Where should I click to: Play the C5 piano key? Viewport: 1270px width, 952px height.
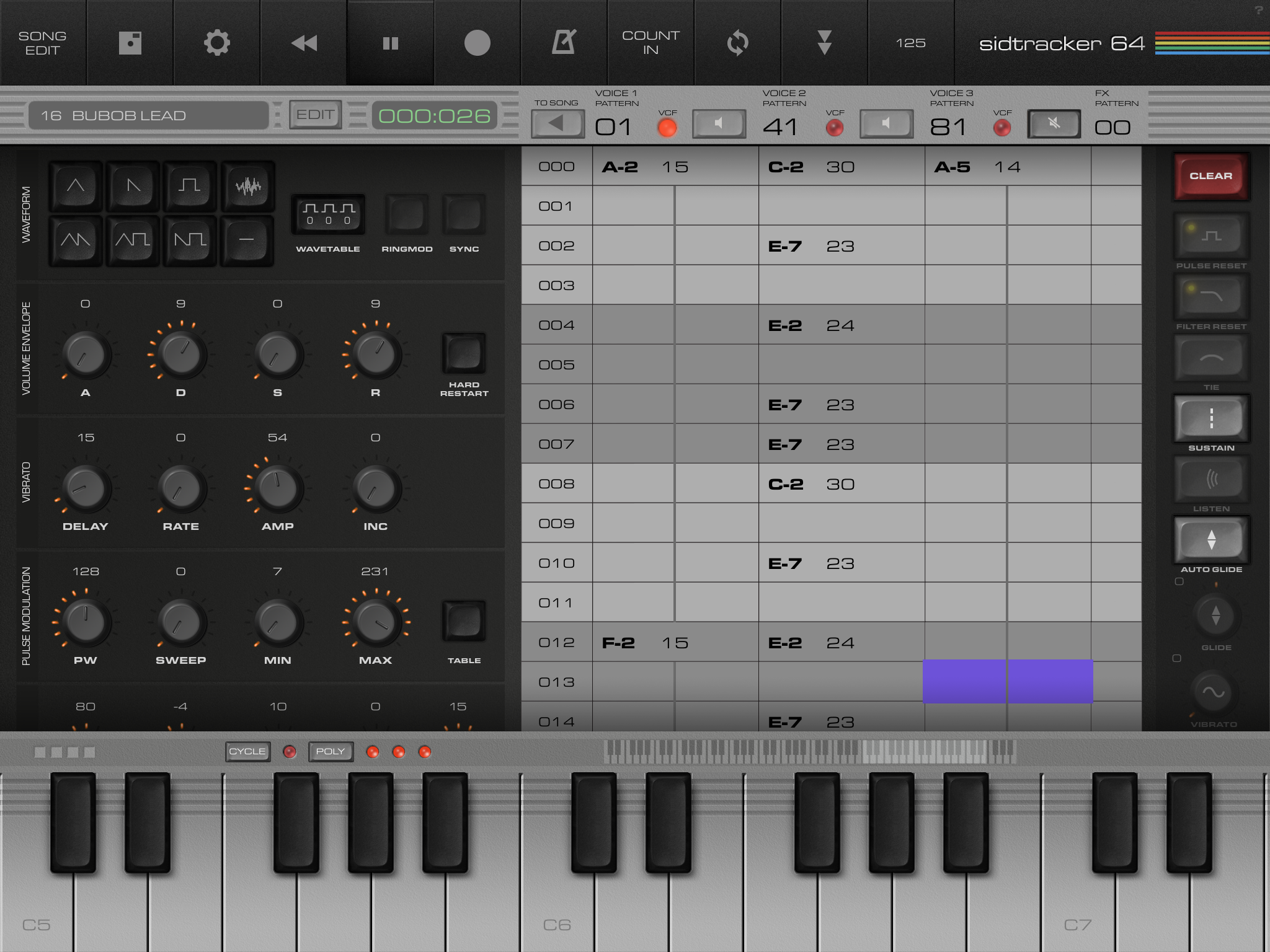[37, 911]
